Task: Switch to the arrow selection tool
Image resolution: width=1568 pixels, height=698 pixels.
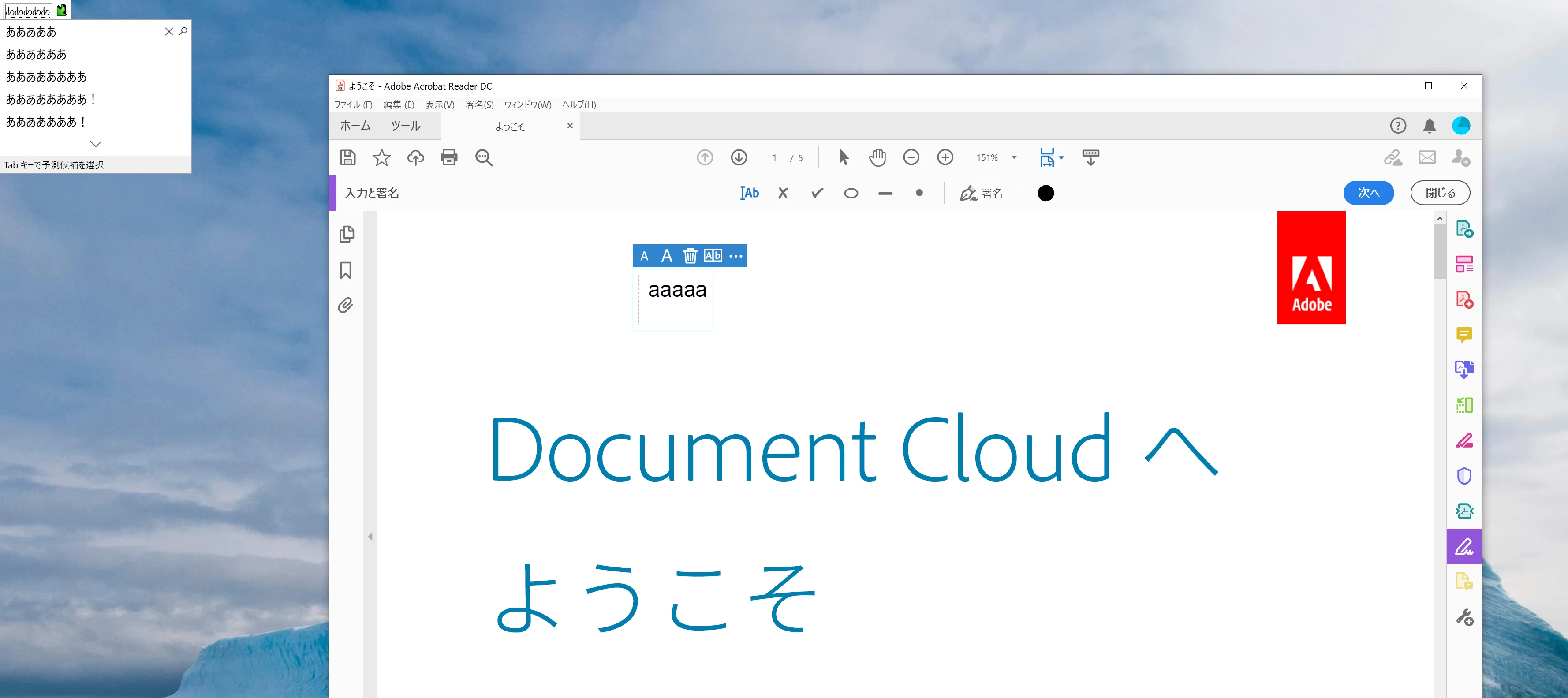Action: coord(843,157)
